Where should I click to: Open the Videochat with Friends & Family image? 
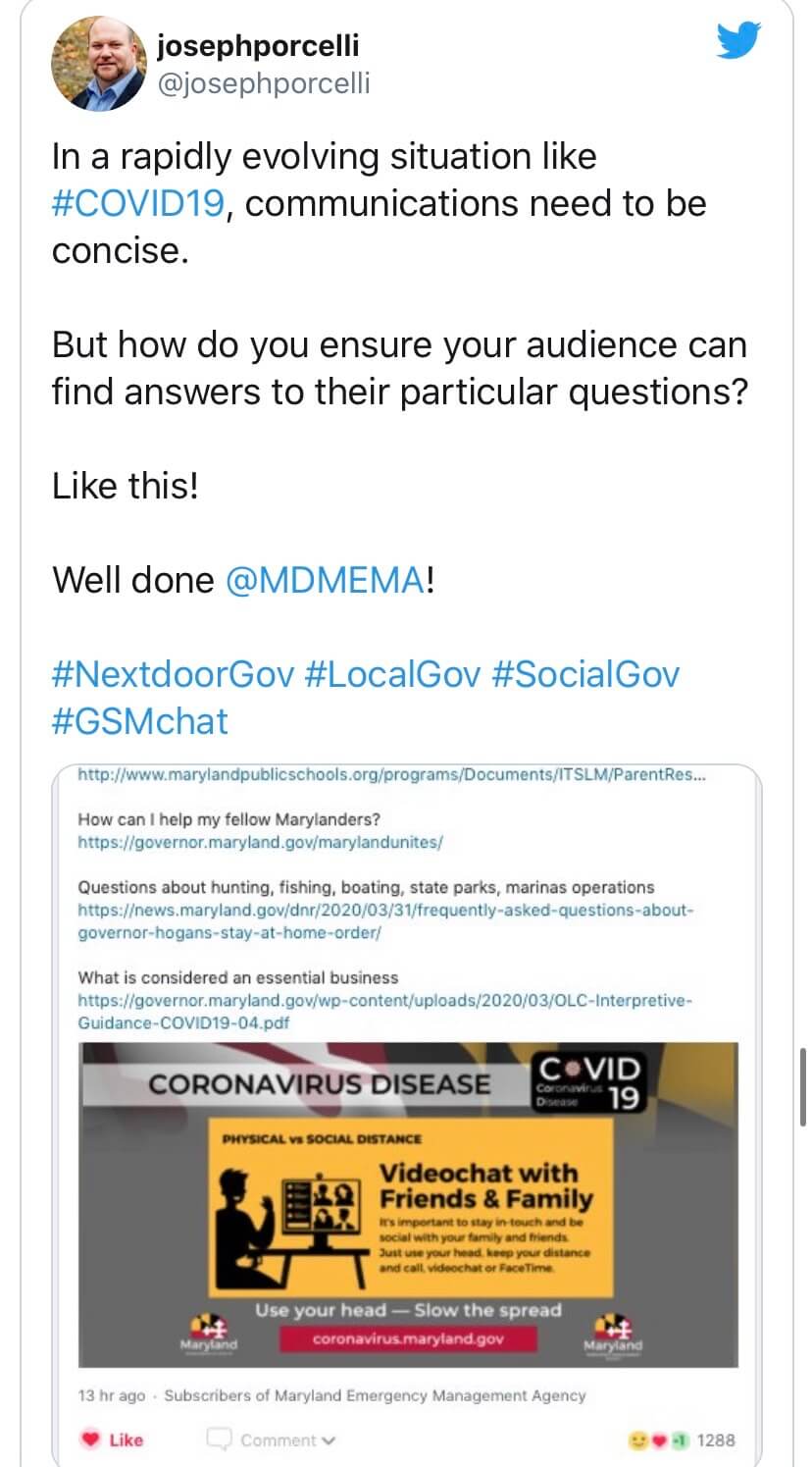[x=407, y=1204]
